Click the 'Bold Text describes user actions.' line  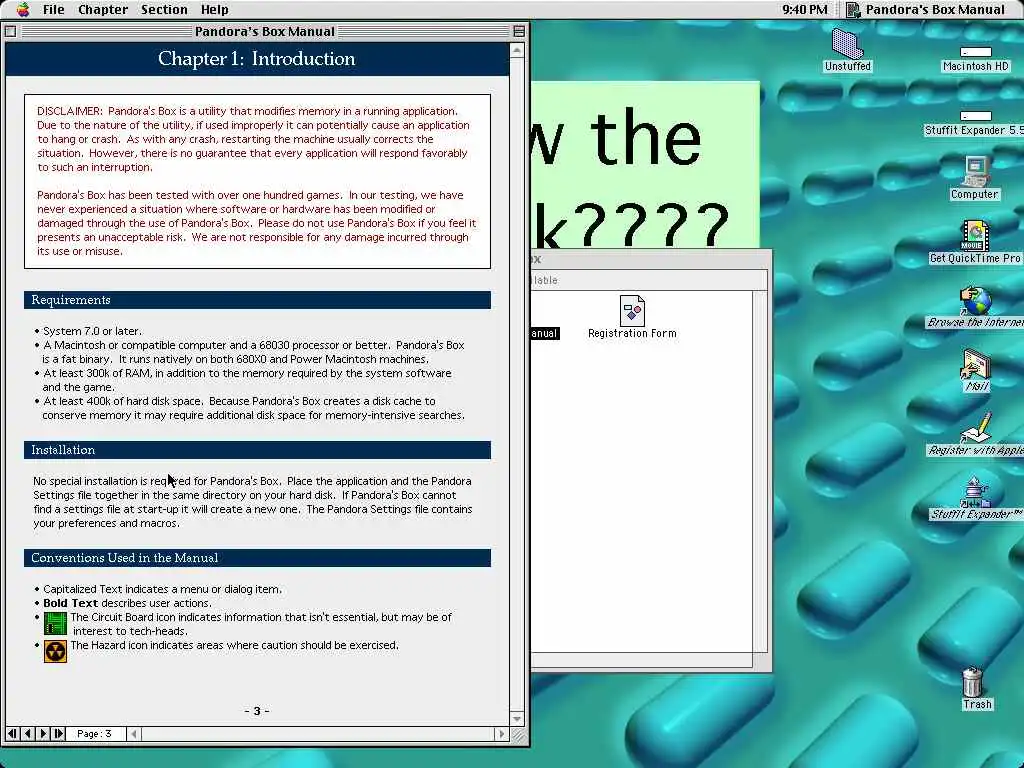click(x=123, y=603)
